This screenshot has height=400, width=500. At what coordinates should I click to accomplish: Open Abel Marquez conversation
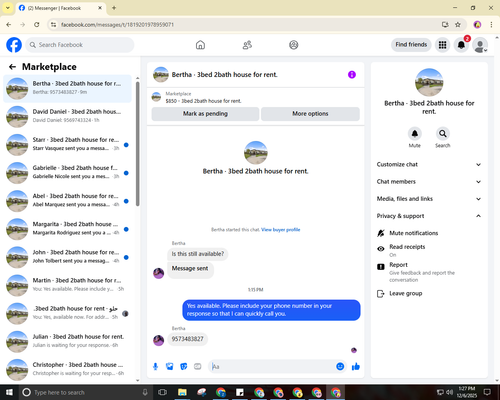pos(68,201)
